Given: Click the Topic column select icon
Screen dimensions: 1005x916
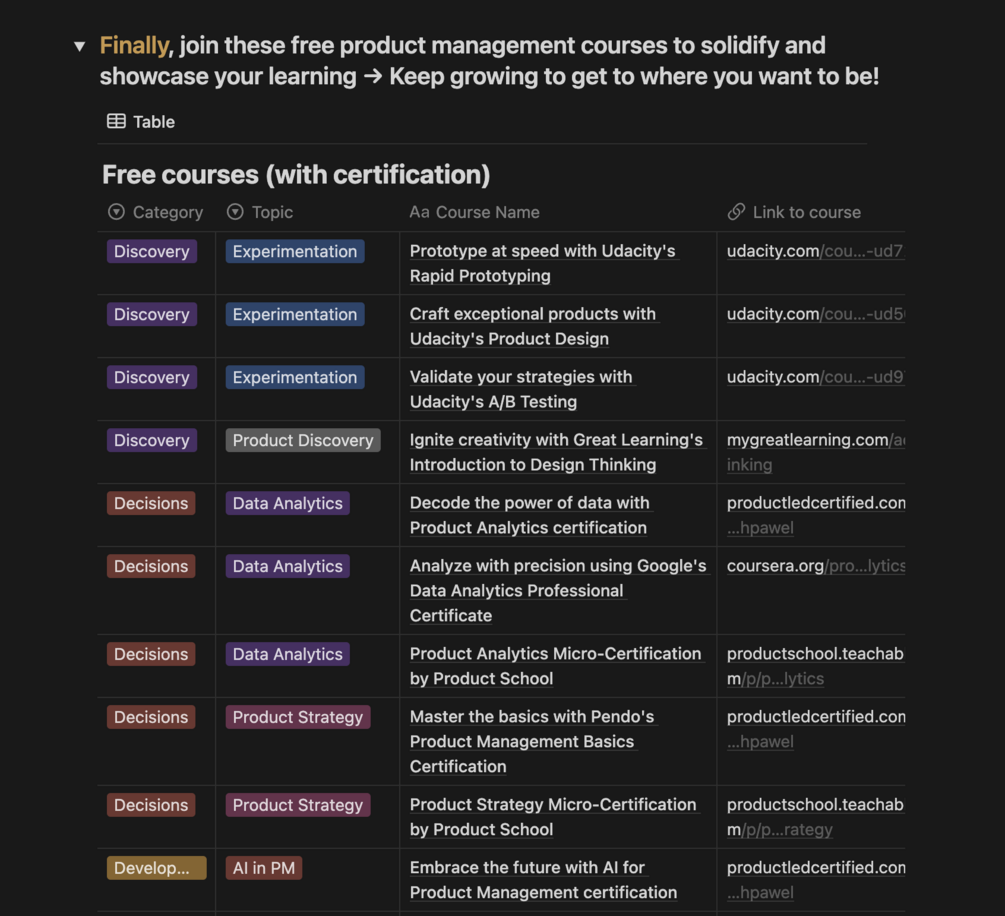Looking at the screenshot, I should click(x=235, y=212).
